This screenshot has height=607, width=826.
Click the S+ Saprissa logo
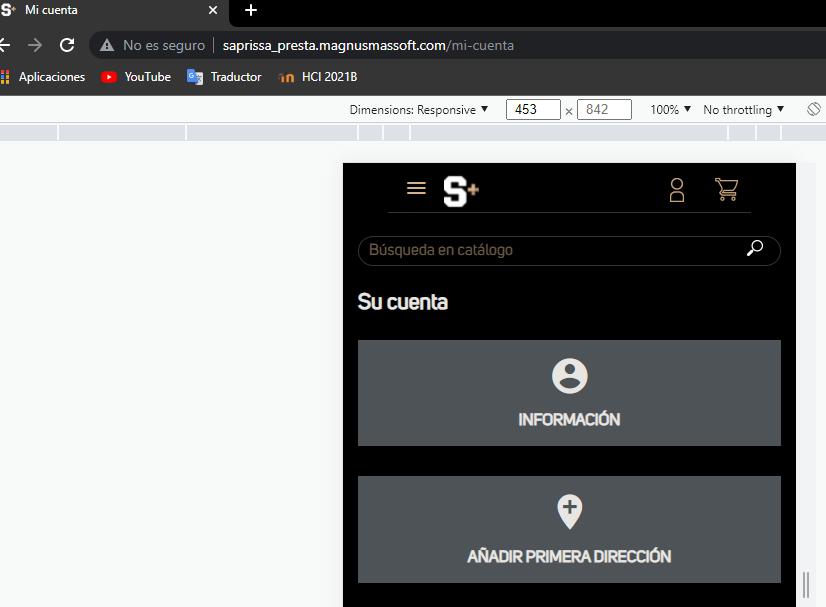[459, 191]
